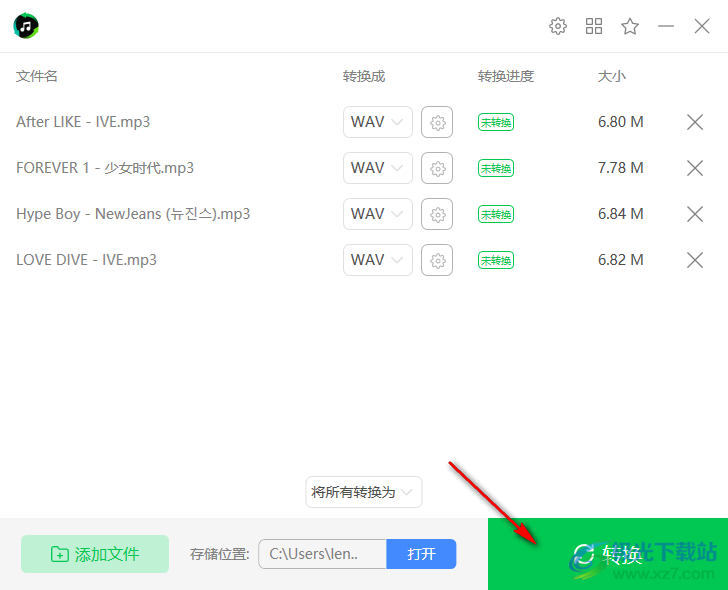This screenshot has height=590, width=728.
Task: Click the music note app logo
Action: (x=26, y=26)
